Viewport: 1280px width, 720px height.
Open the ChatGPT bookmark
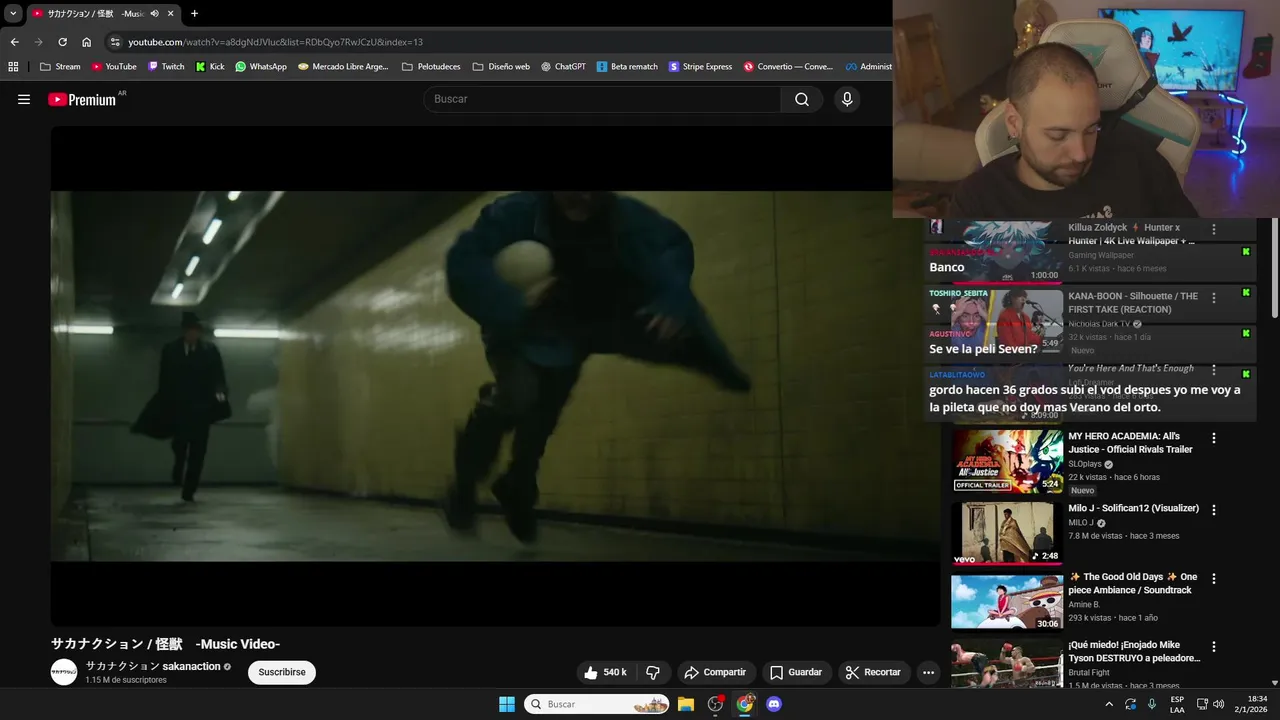pyautogui.click(x=563, y=67)
